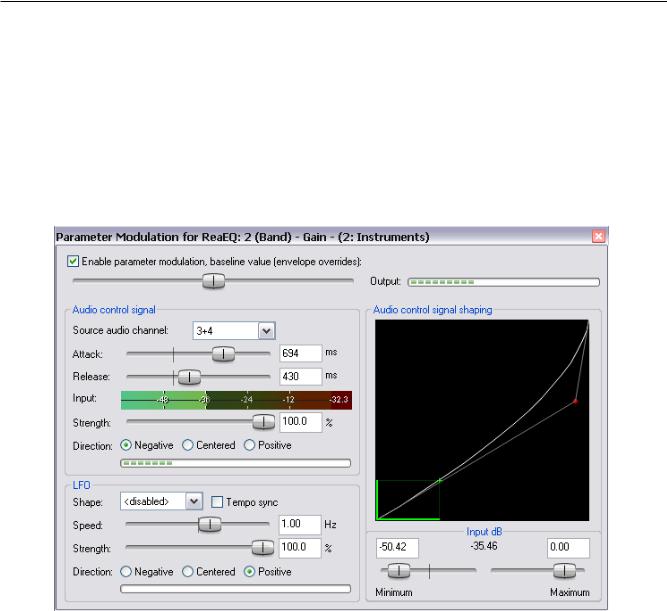Open the LFO Shape dropdown
667x611 pixels.
point(194,502)
